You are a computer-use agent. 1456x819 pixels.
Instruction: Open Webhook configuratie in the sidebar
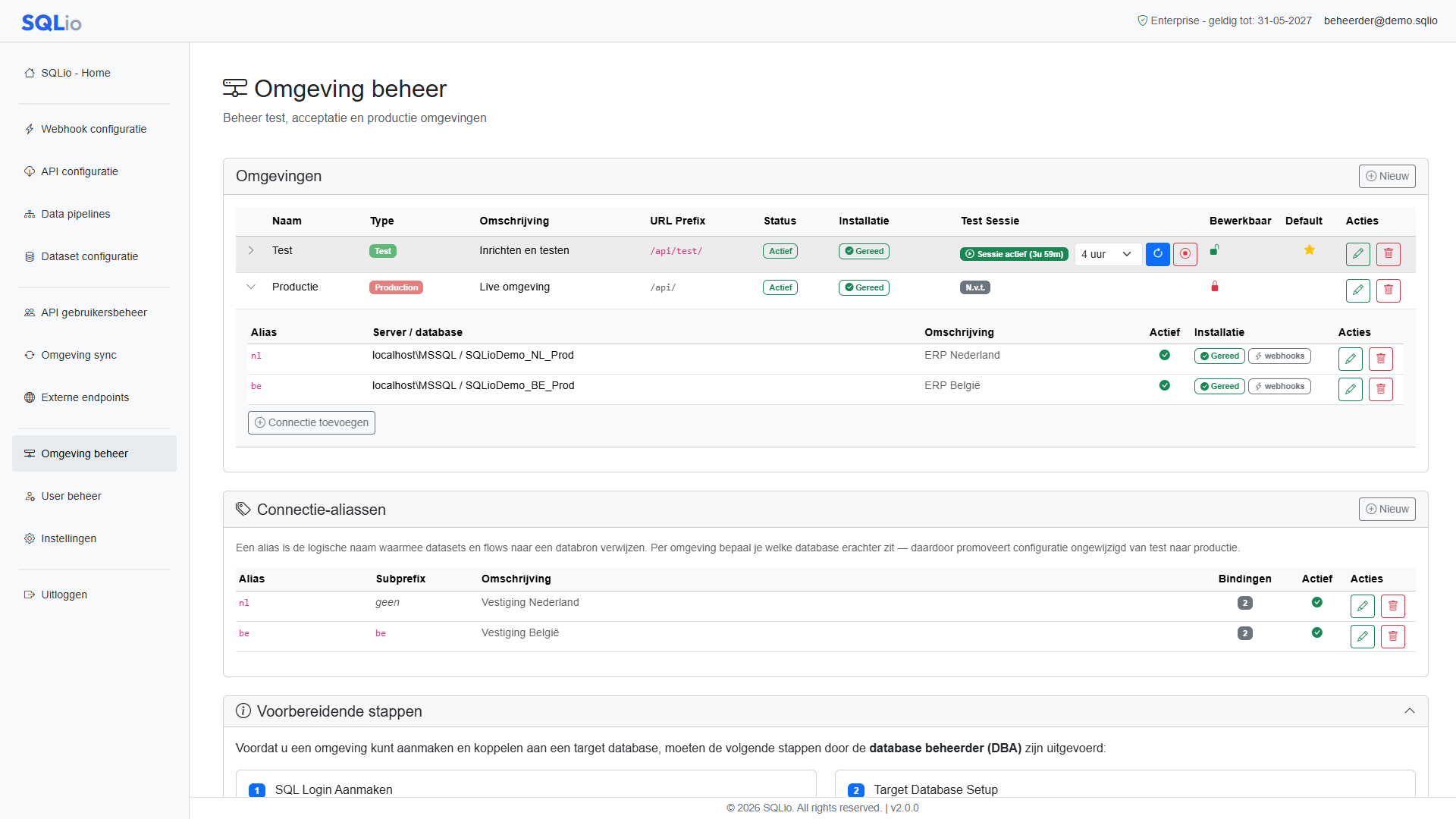pyautogui.click(x=94, y=129)
